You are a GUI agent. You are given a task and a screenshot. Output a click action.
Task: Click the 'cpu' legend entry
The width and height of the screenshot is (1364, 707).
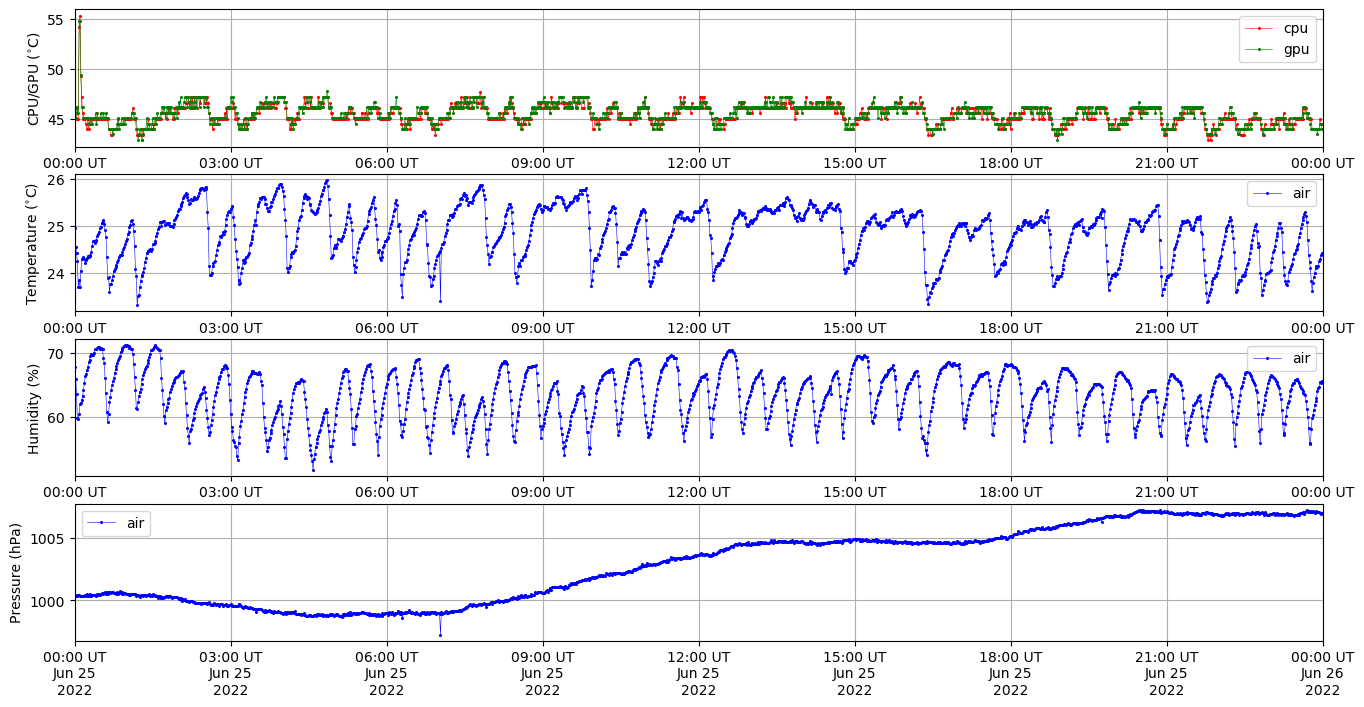pyautogui.click(x=1278, y=29)
